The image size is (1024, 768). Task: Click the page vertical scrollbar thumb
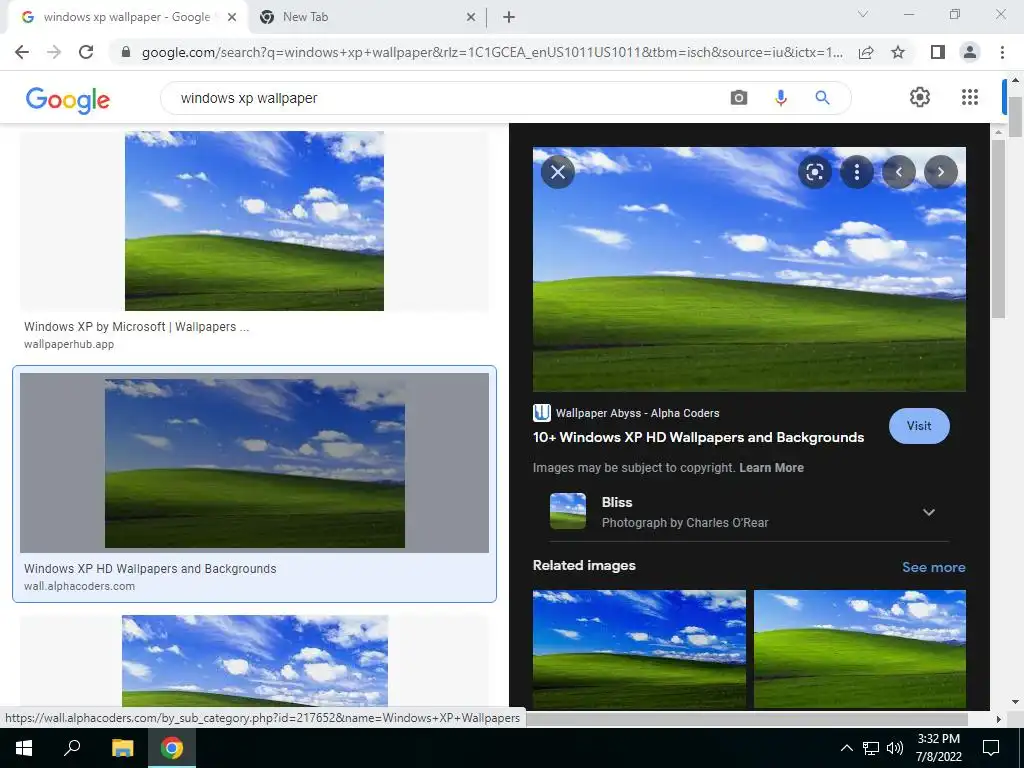pyautogui.click(x=1015, y=116)
